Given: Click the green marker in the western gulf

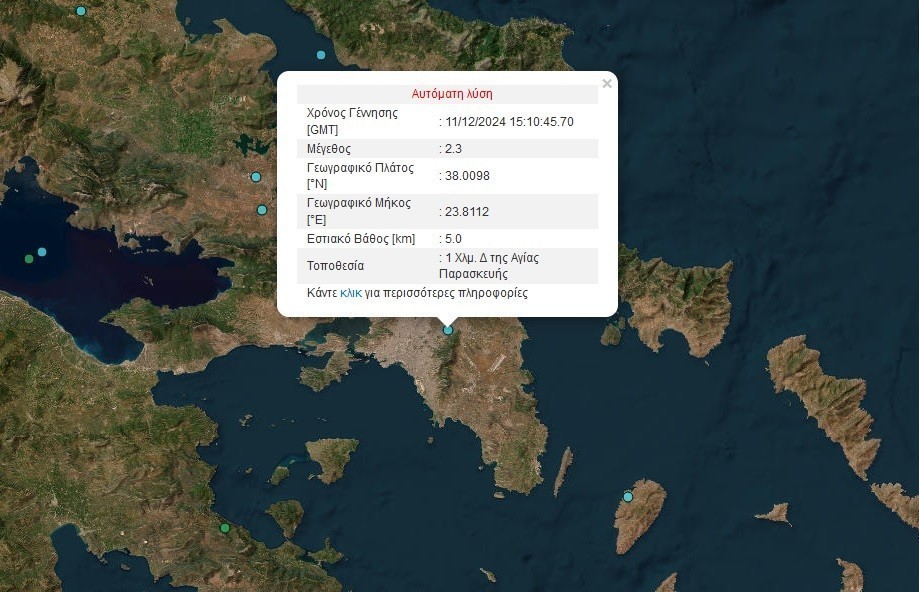Looking at the screenshot, I should 29,259.
